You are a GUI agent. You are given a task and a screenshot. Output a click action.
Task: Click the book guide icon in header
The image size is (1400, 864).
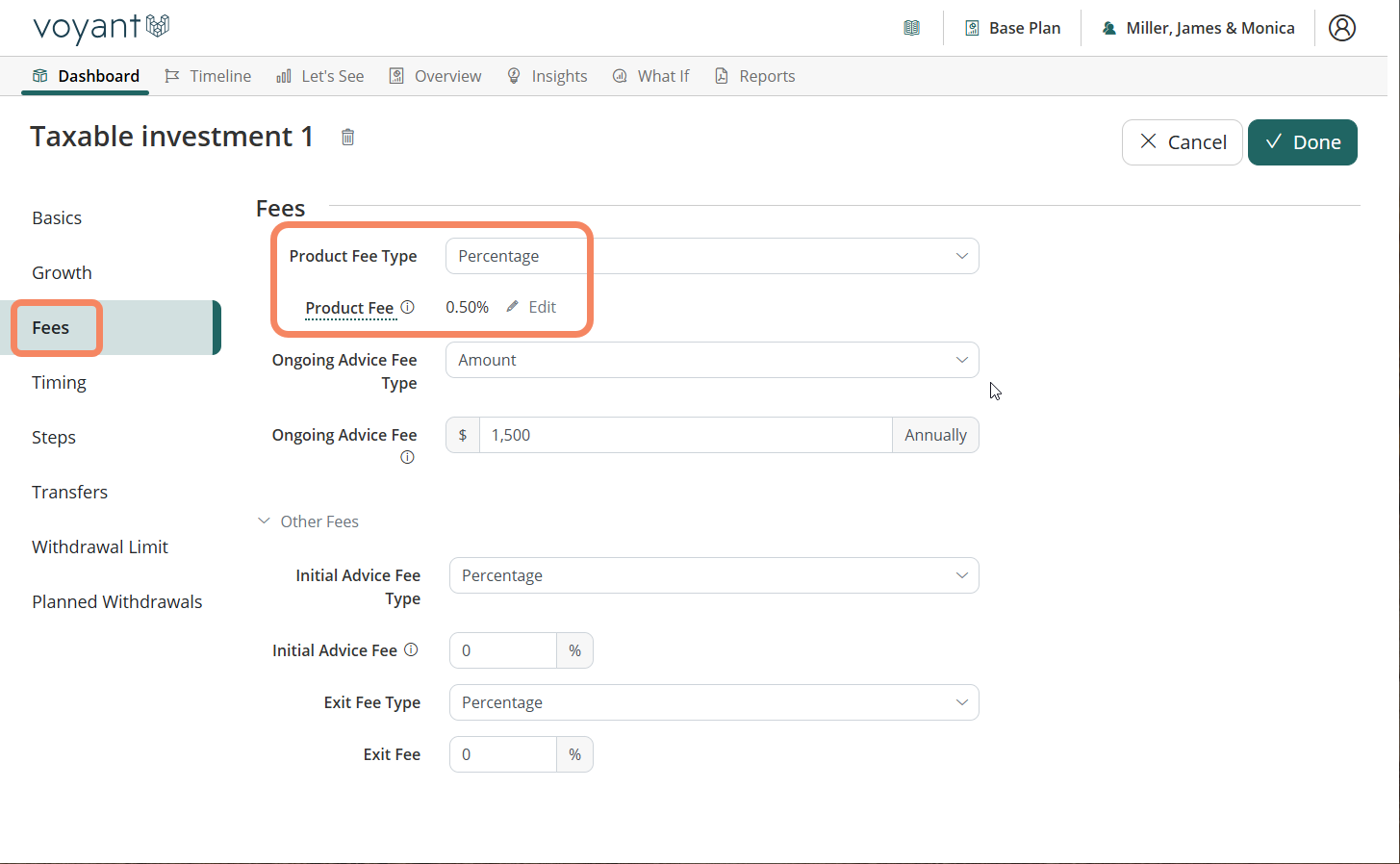click(x=911, y=28)
